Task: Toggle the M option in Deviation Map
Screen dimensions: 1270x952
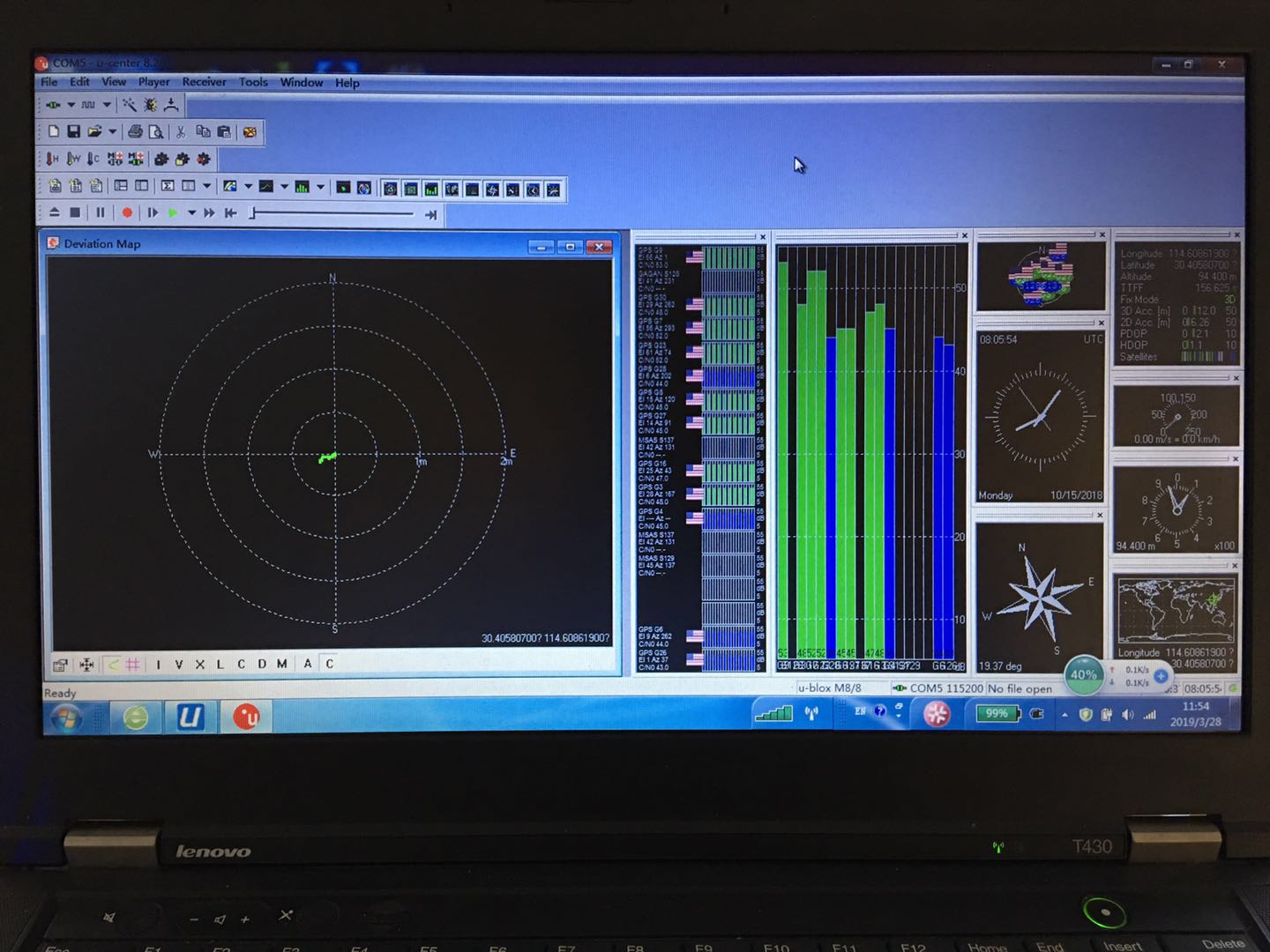Action: click(x=282, y=665)
